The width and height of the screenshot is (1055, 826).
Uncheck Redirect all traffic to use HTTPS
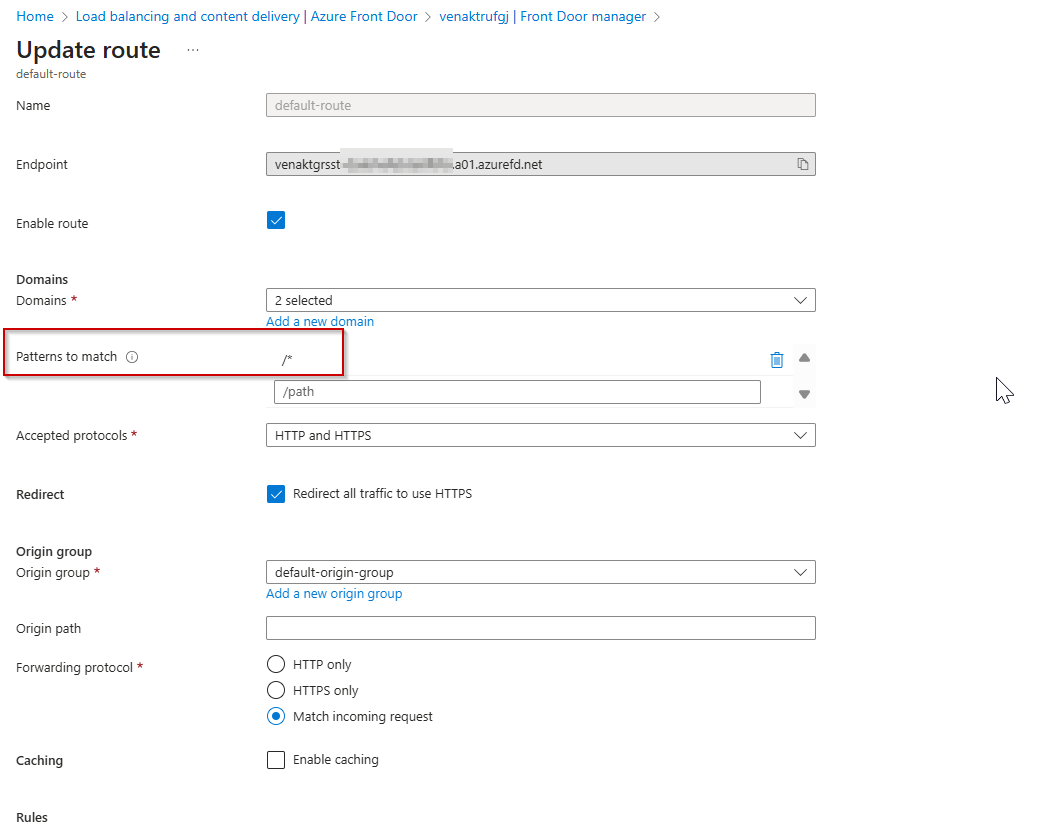tap(276, 493)
